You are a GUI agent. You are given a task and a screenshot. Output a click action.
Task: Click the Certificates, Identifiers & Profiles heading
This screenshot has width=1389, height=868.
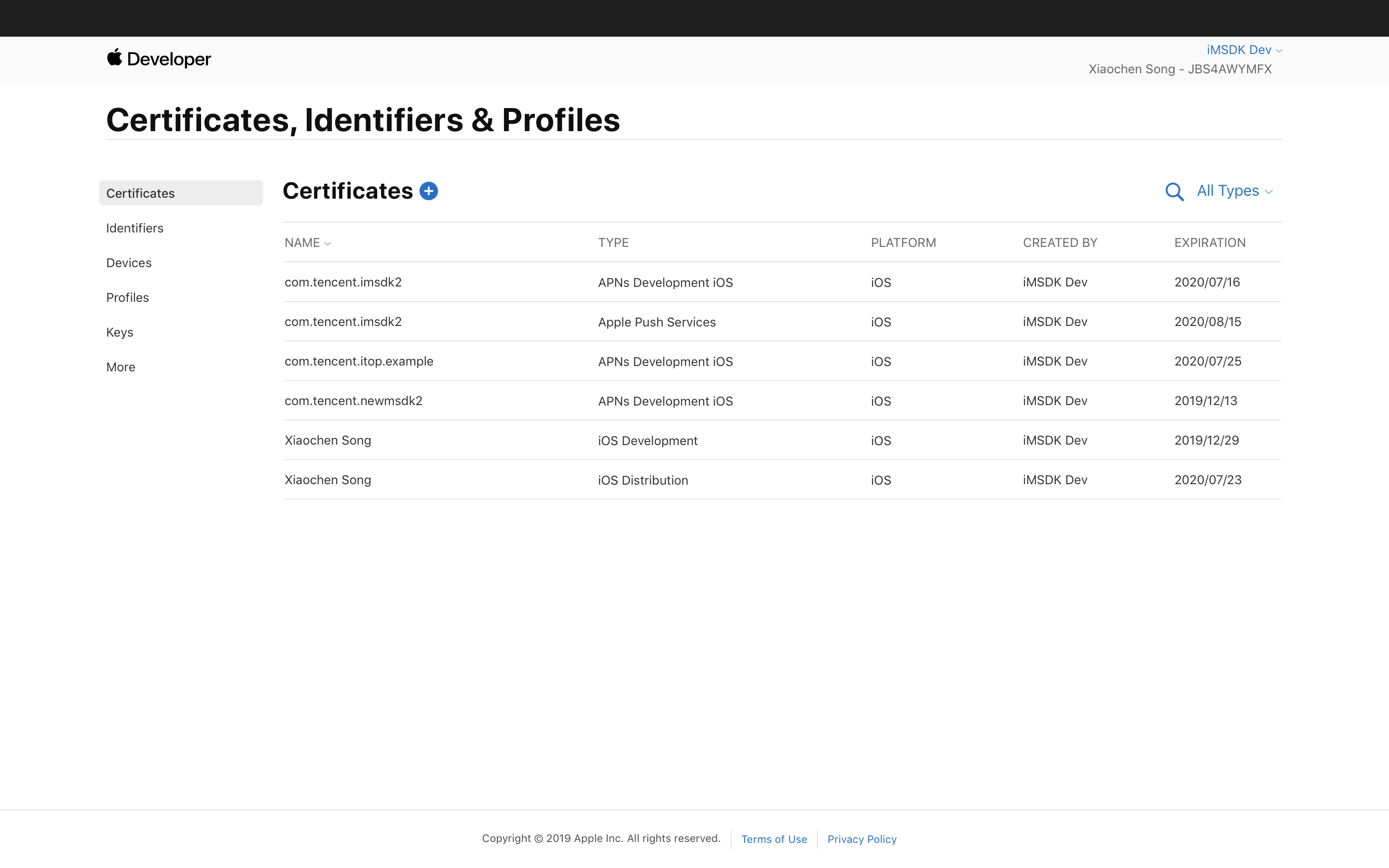[x=363, y=120]
